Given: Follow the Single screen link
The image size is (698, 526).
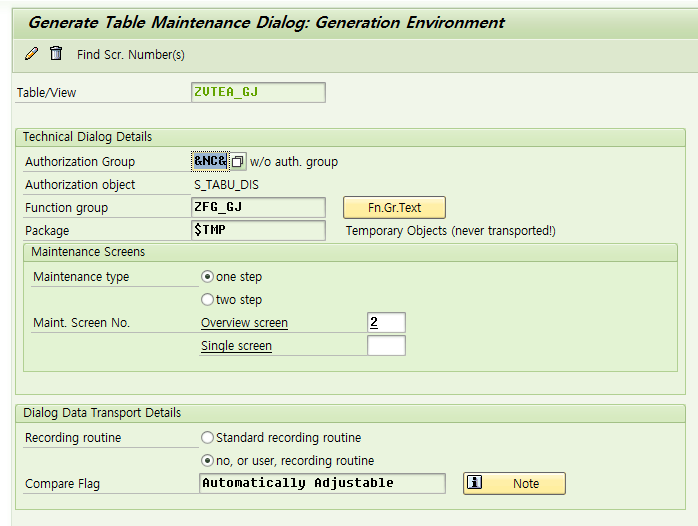Looking at the screenshot, I should (x=236, y=346).
